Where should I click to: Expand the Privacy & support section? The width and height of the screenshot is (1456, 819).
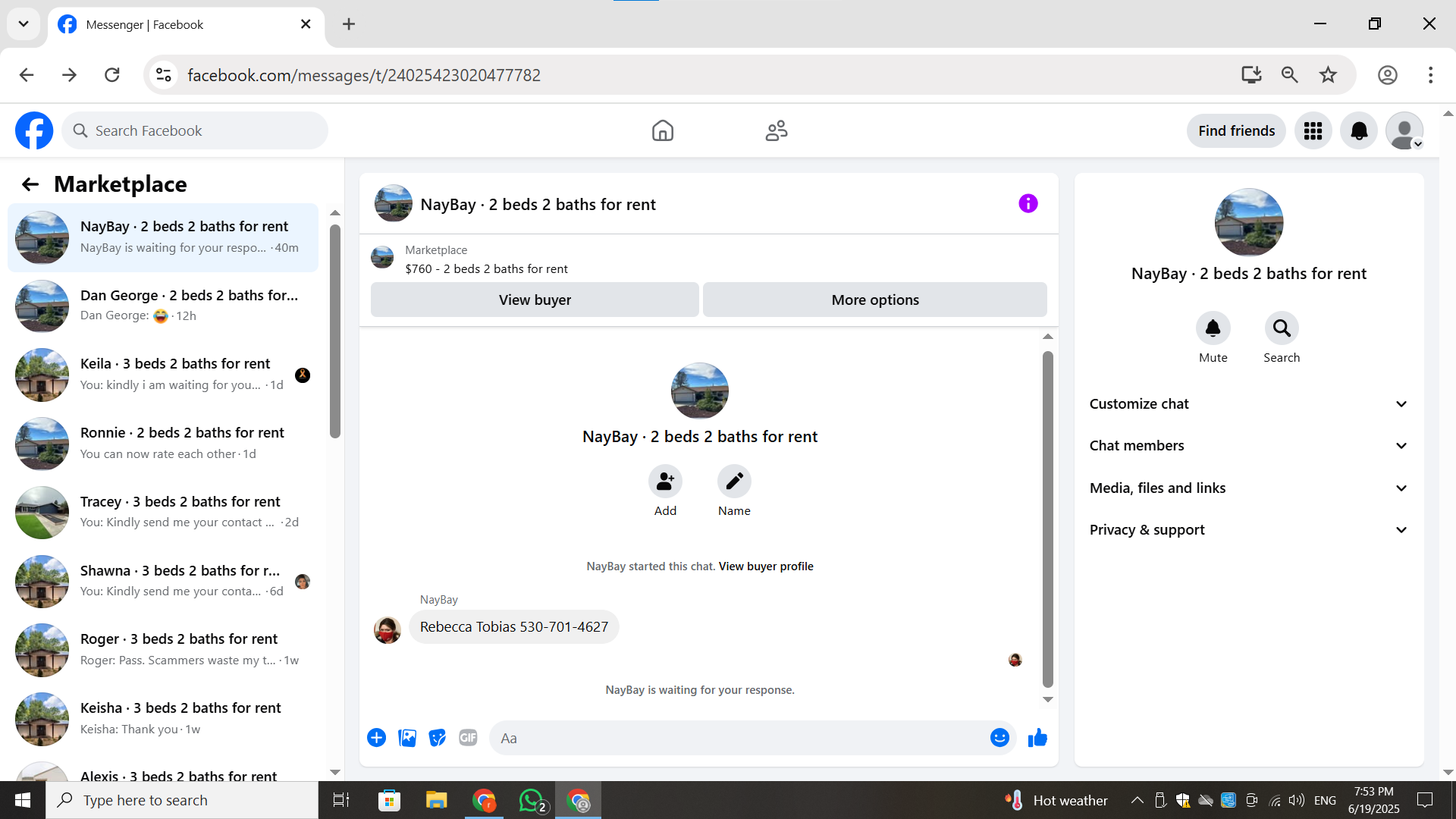1249,530
